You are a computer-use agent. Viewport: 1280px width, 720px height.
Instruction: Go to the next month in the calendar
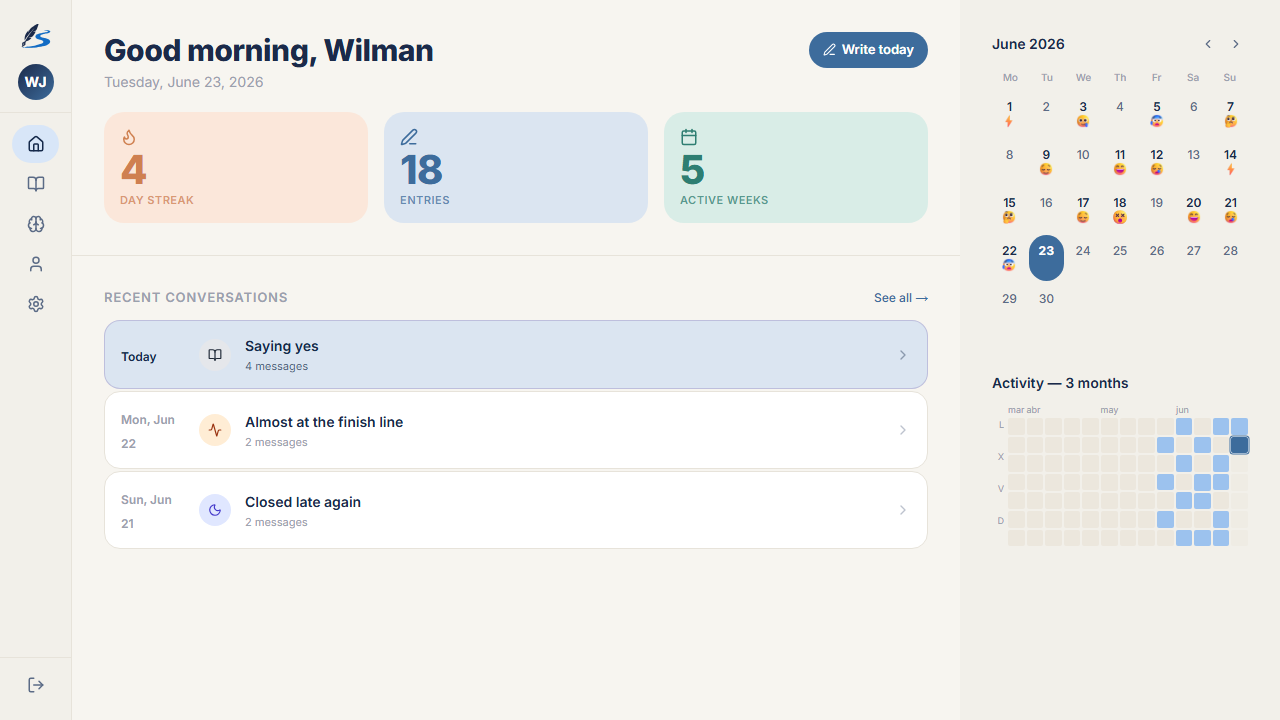1236,44
